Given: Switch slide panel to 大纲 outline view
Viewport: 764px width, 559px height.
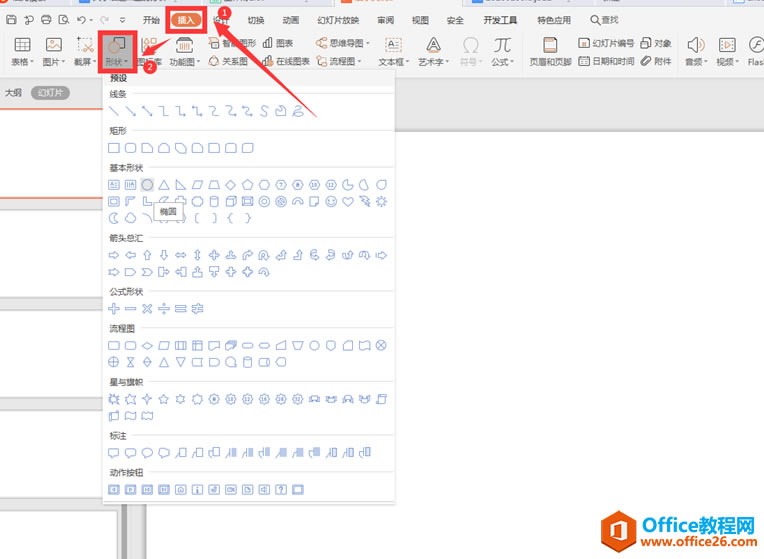Looking at the screenshot, I should [x=13, y=93].
